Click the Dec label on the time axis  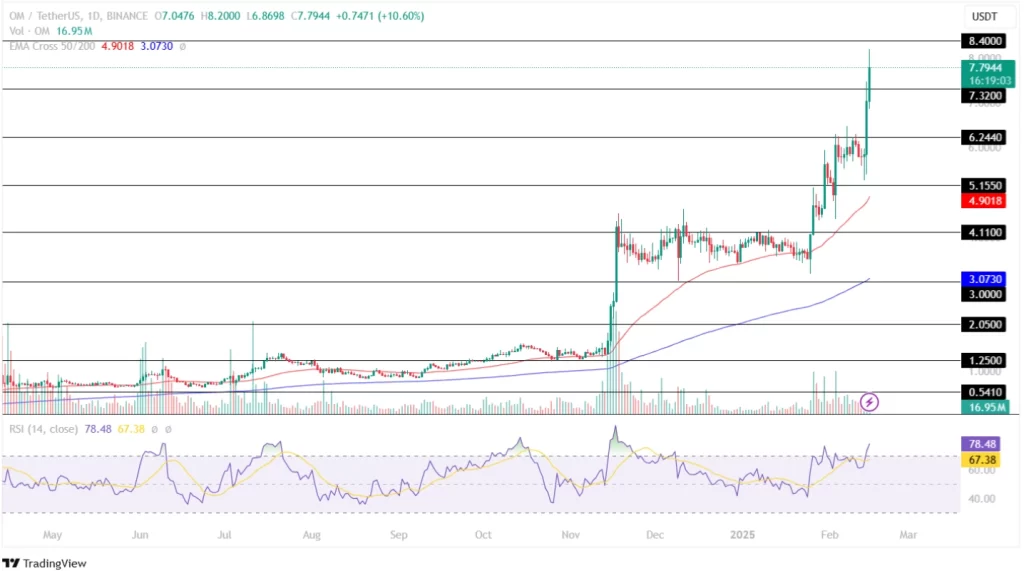[x=654, y=534]
